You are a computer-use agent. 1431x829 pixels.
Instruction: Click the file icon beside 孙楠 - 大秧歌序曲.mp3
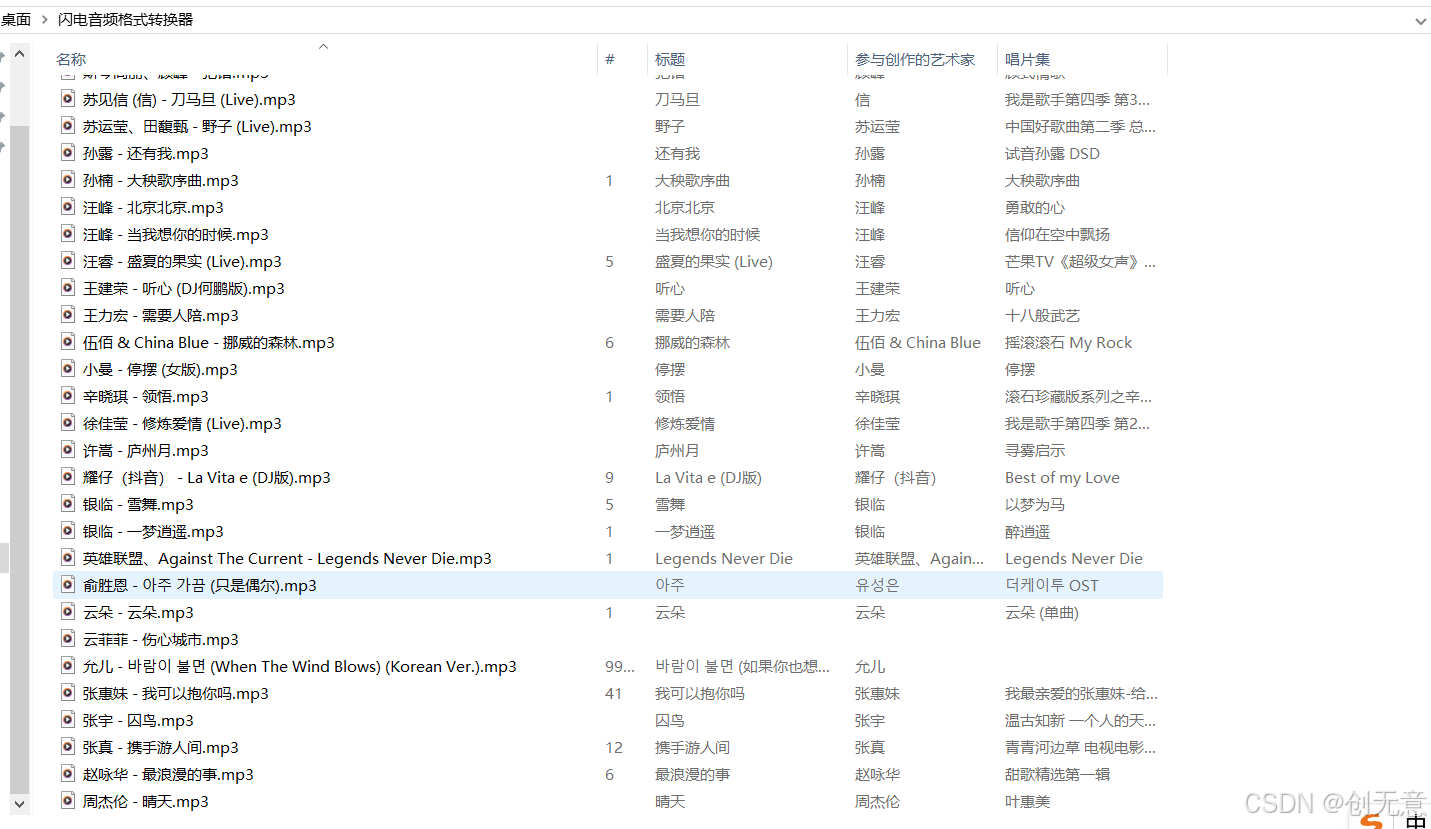click(68, 180)
